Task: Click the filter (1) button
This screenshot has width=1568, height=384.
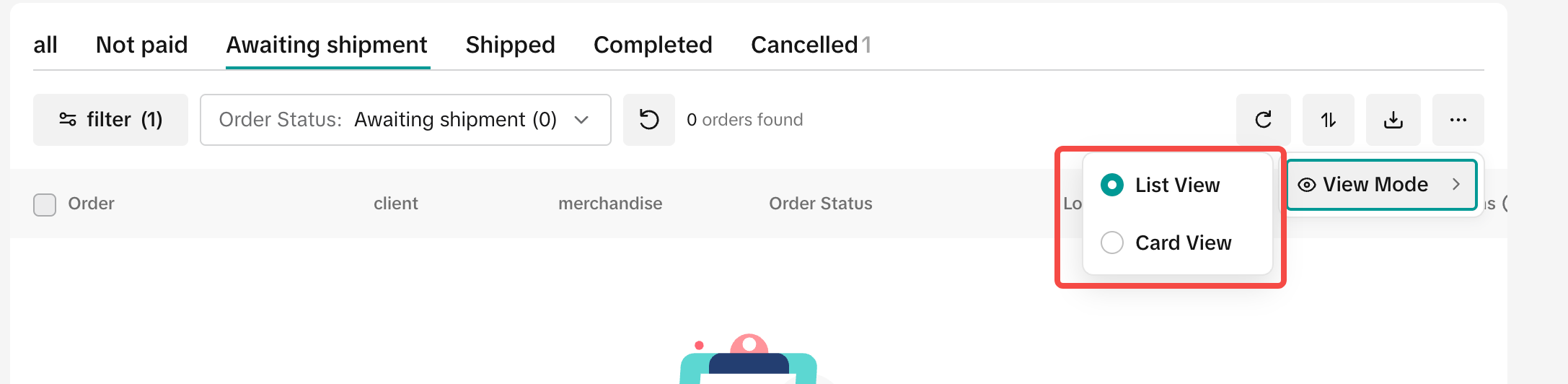Action: [x=110, y=120]
